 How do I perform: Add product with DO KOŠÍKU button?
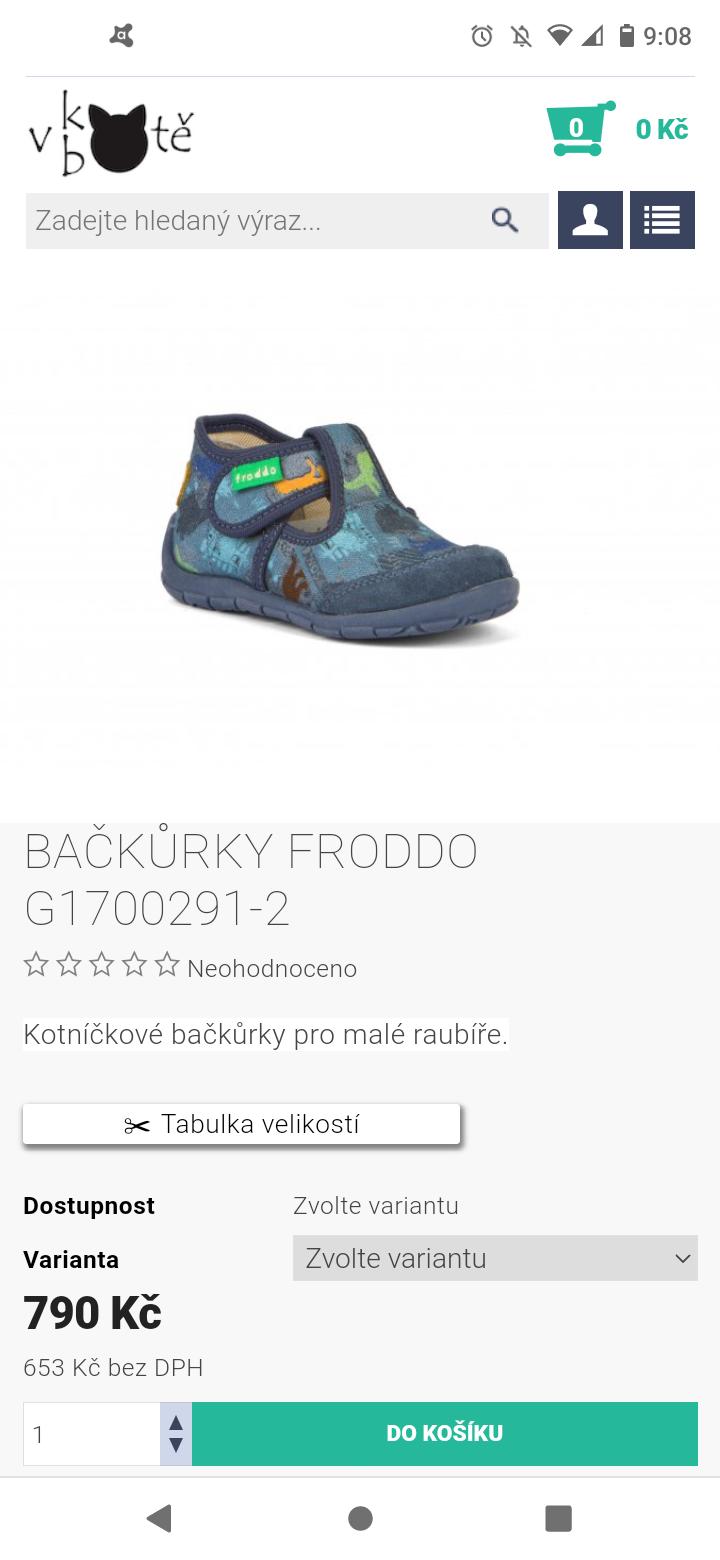445,1433
